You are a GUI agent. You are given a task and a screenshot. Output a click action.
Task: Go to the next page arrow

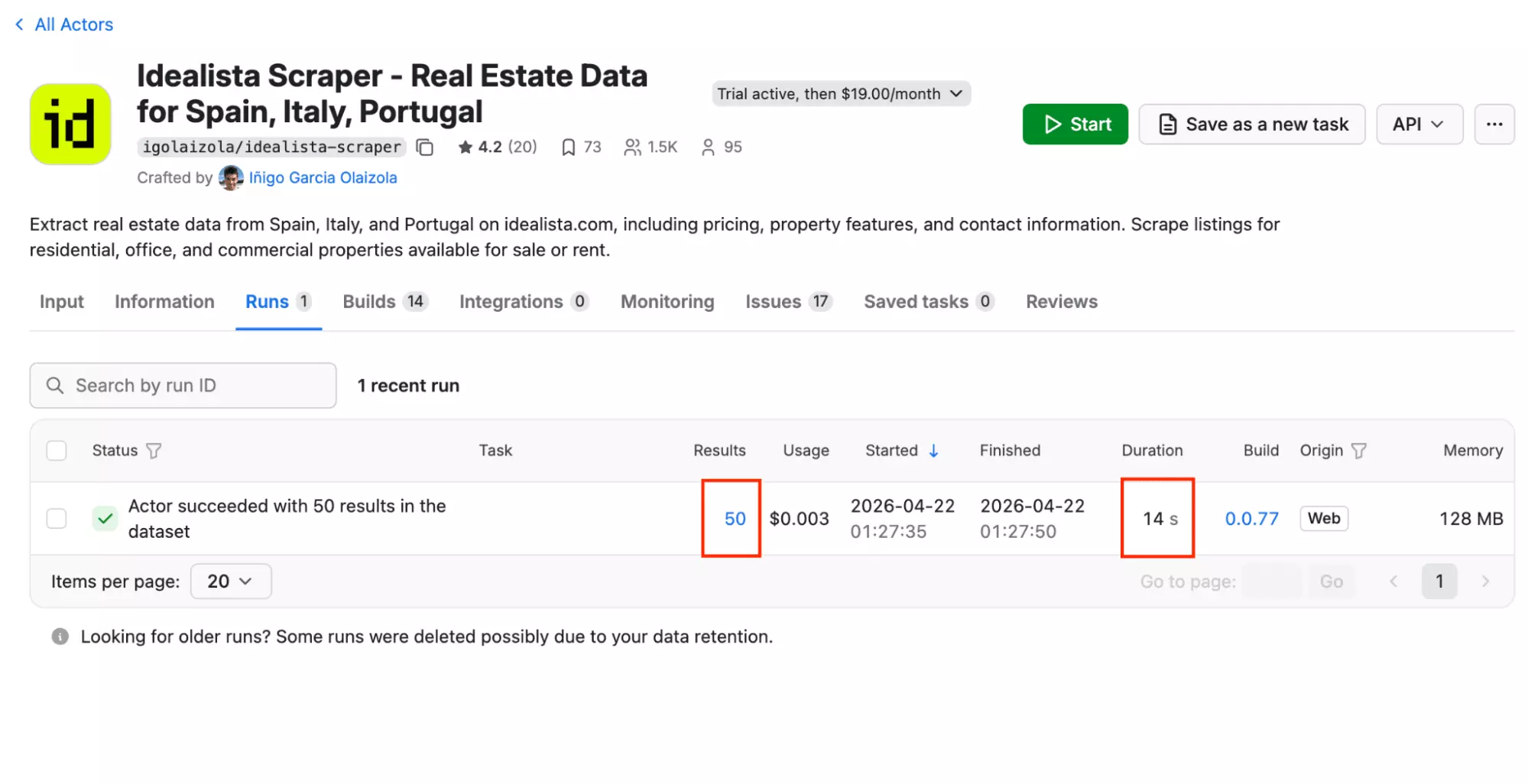point(1484,582)
